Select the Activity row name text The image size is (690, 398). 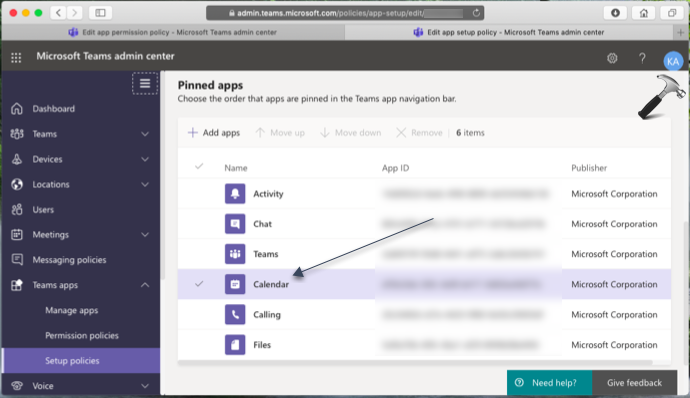tap(268, 194)
